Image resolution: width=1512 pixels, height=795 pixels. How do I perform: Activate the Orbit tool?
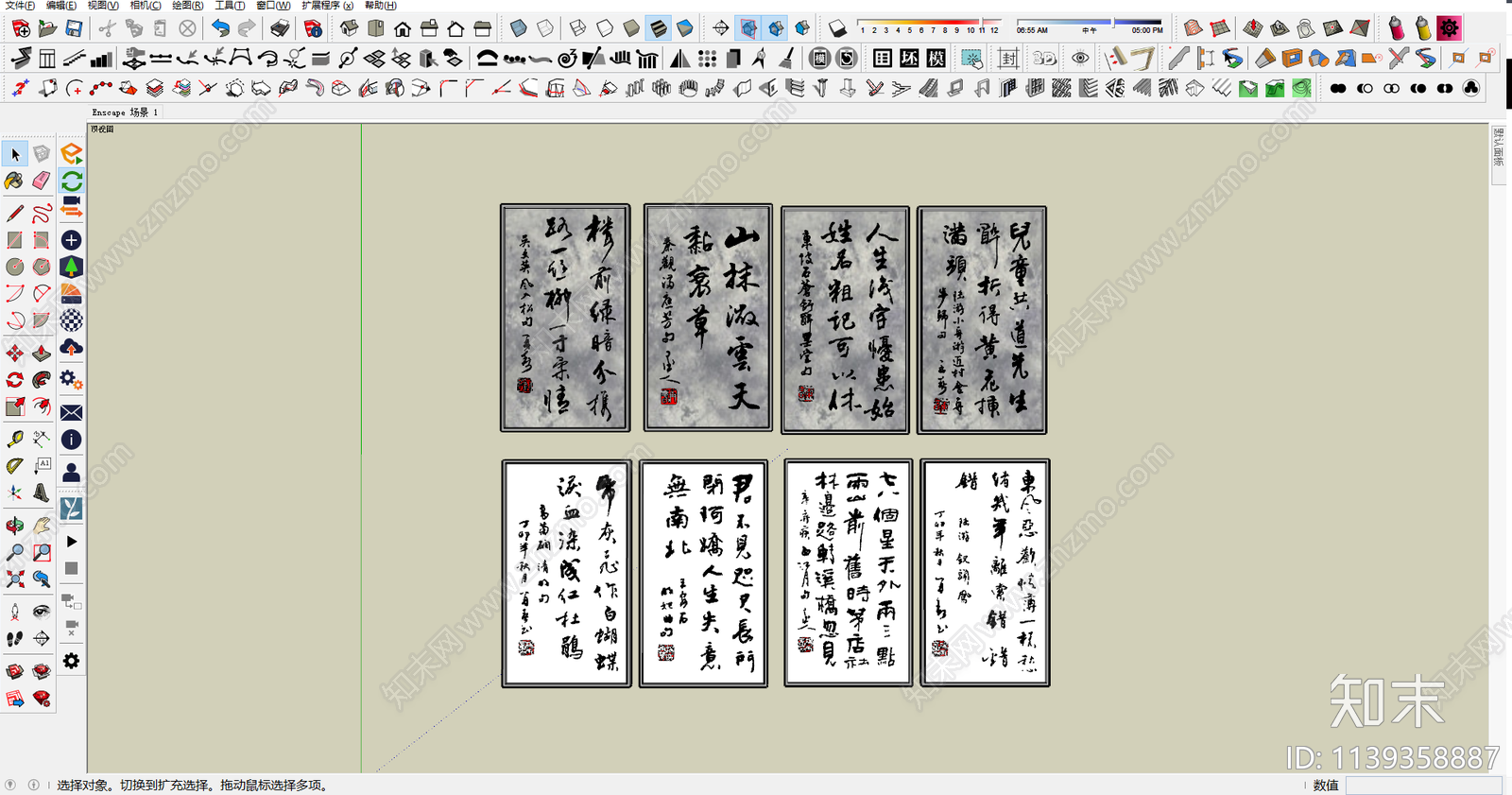coord(15,526)
